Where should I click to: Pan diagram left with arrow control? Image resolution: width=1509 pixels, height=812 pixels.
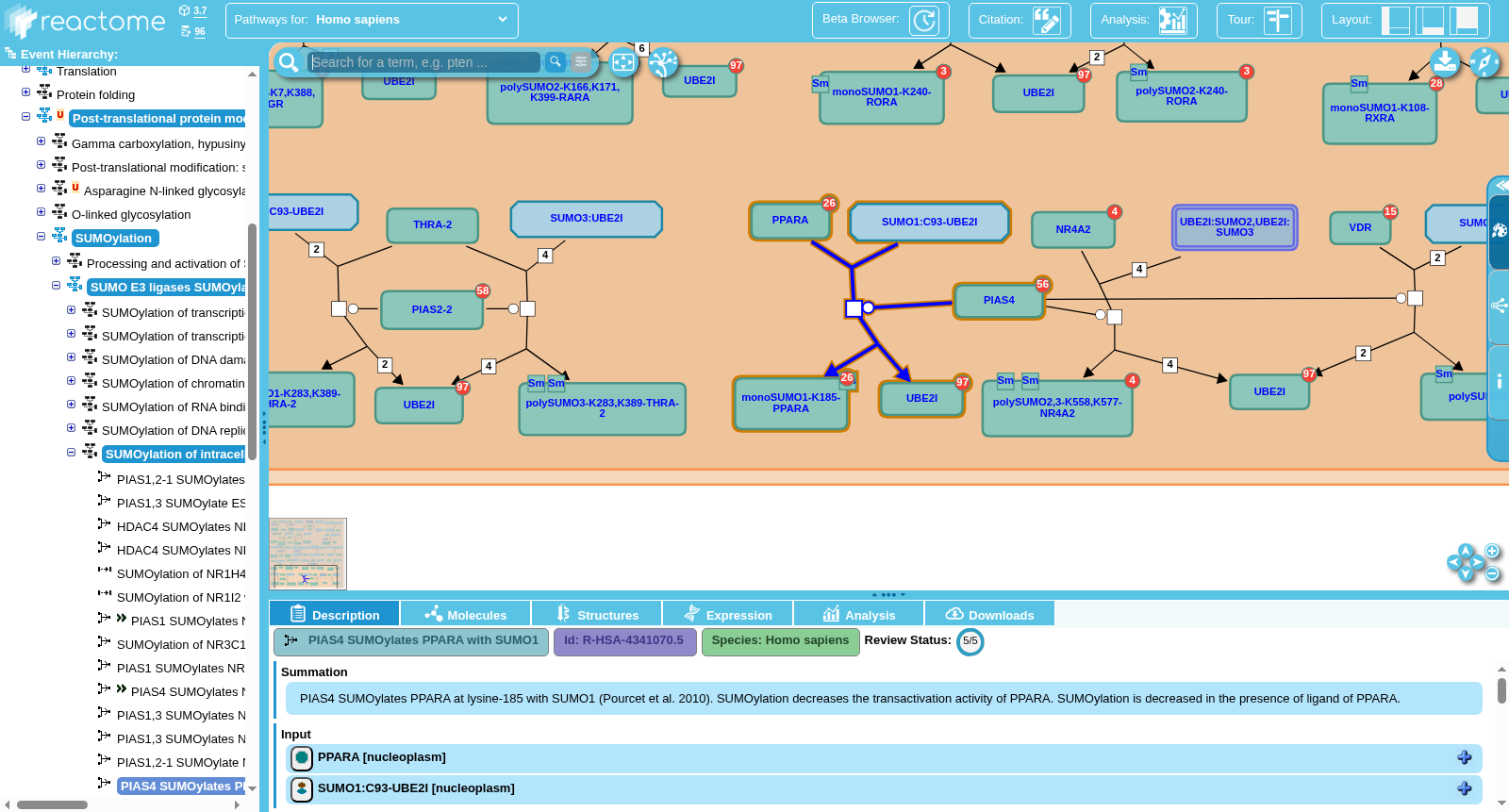[1454, 562]
